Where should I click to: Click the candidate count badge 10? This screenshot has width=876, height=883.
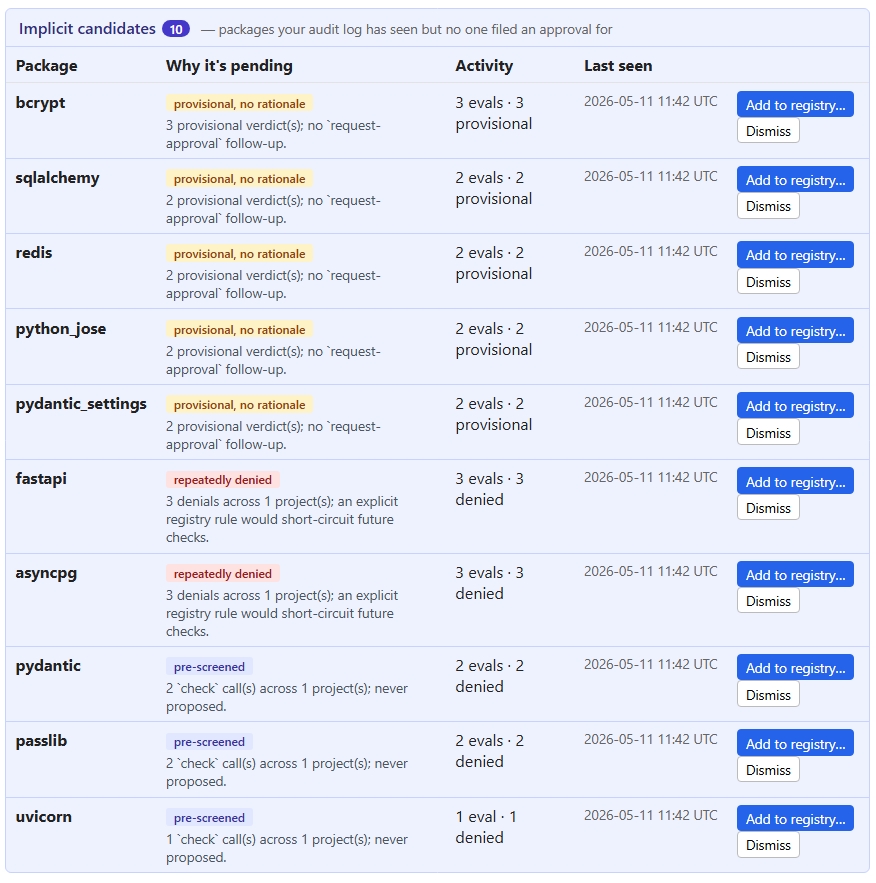[x=176, y=29]
